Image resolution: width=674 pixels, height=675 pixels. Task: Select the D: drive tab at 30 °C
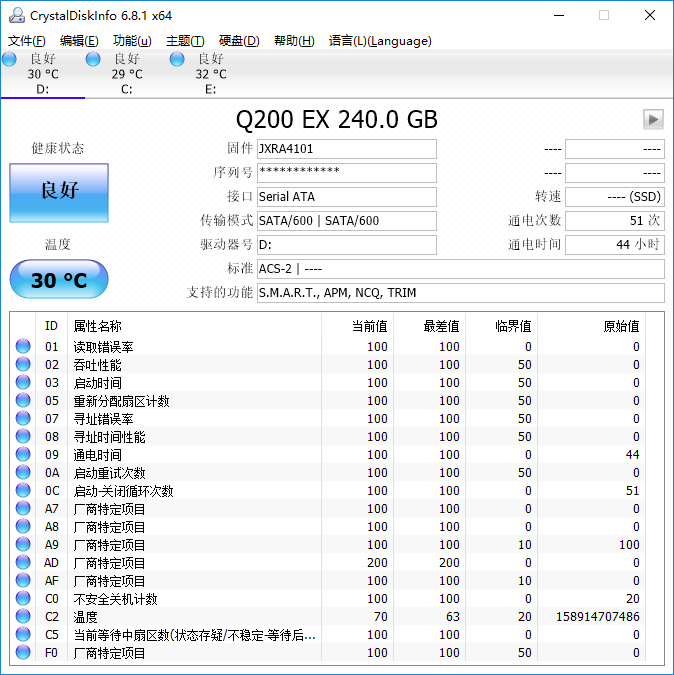(43, 74)
